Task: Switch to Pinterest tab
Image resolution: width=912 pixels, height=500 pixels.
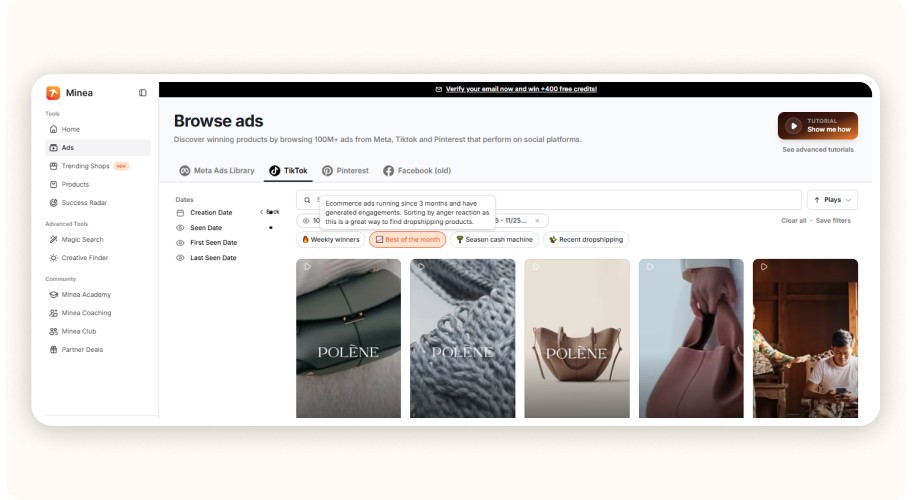Action: [x=345, y=171]
